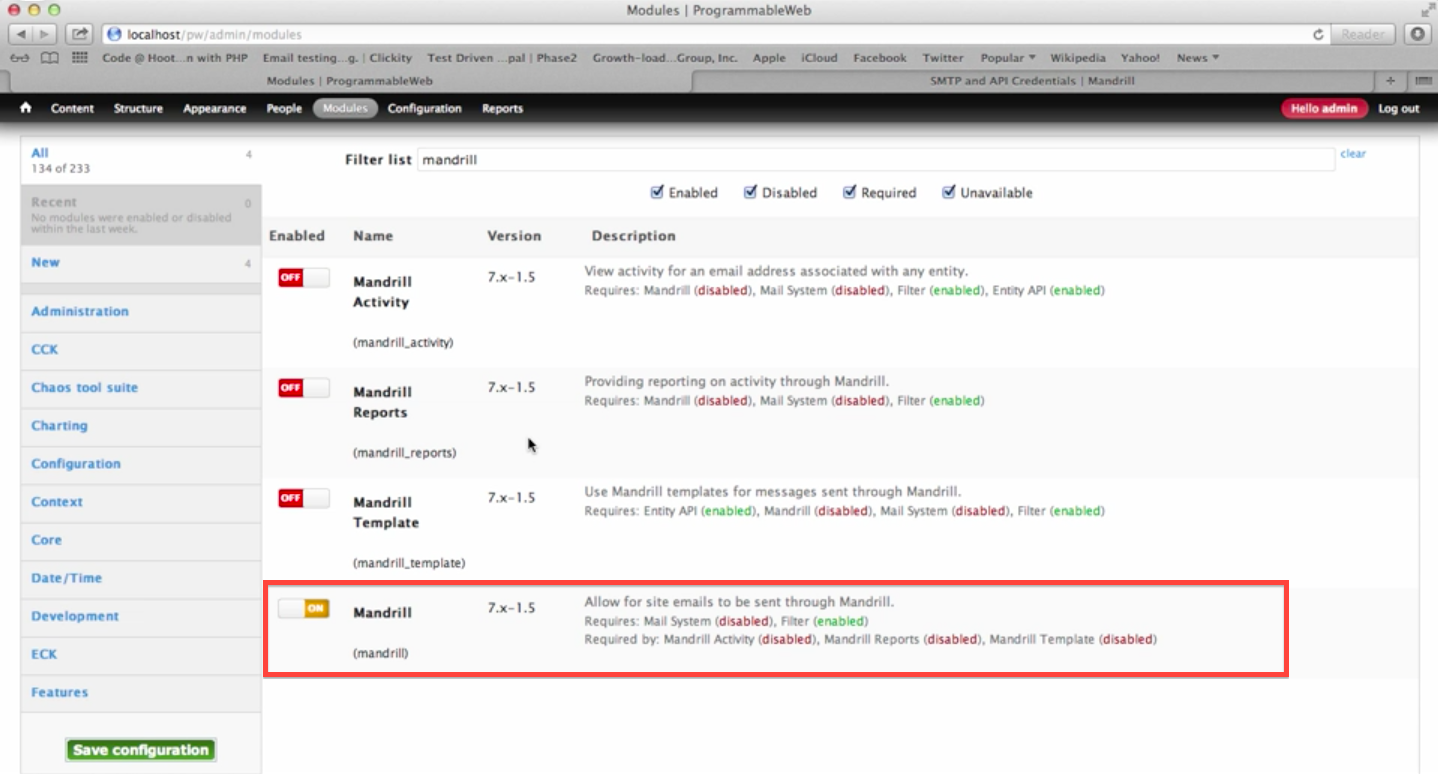Screen dimensions: 1438x774
Task: Click Hello admin user button
Action: (1325, 108)
